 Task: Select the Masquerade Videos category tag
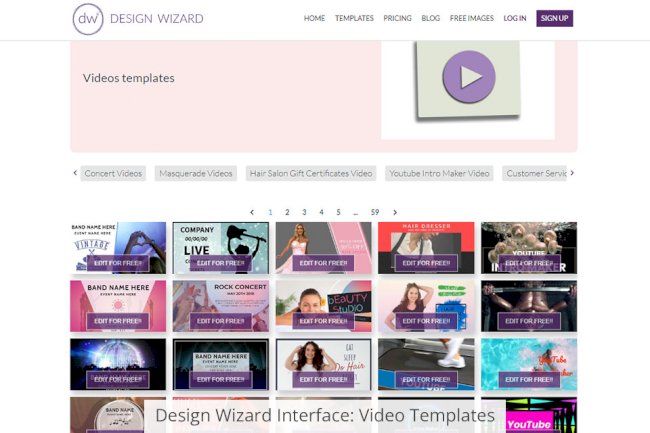[196, 173]
